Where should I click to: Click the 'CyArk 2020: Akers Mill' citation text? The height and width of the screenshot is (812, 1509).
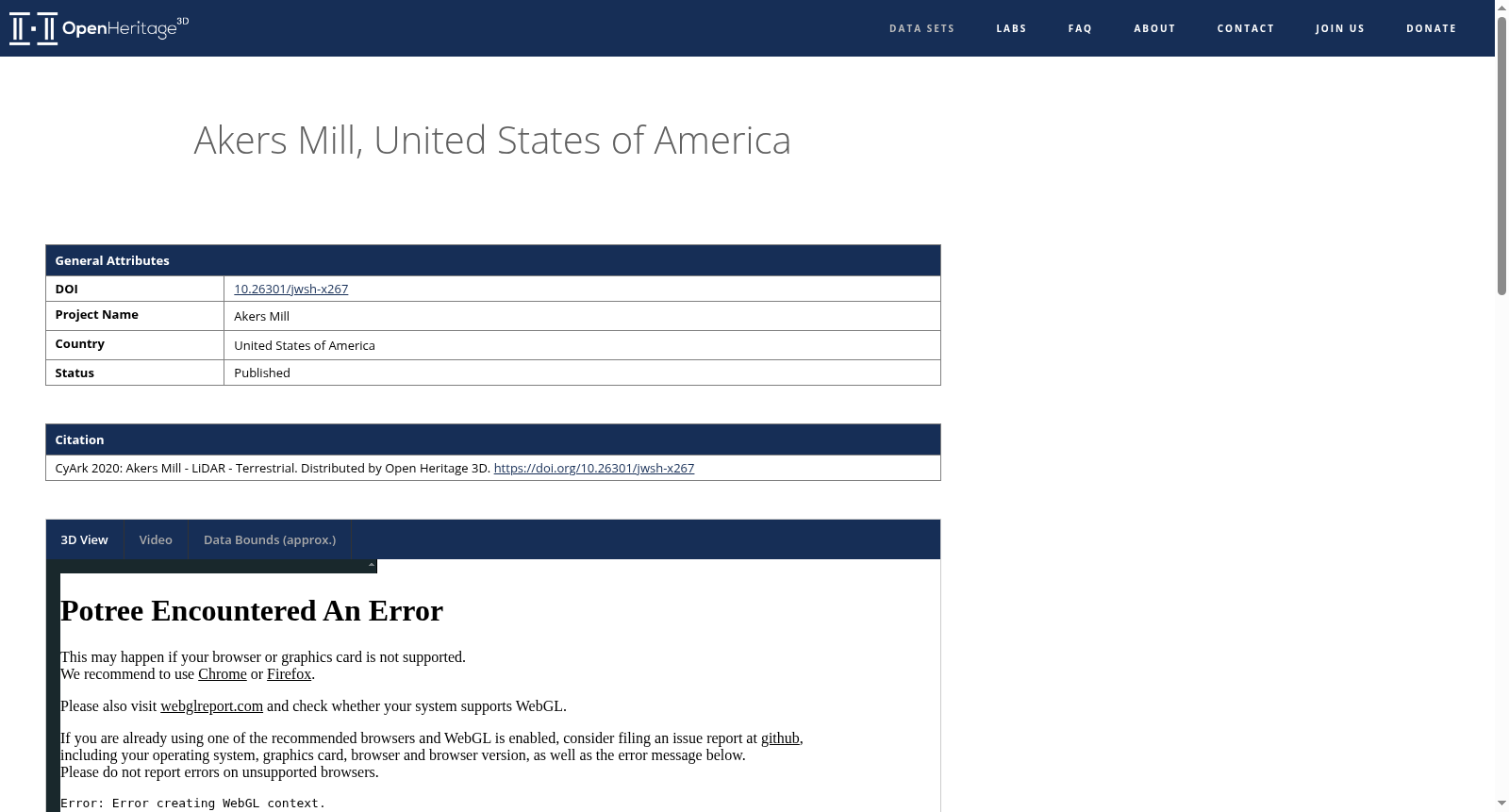pos(273,468)
